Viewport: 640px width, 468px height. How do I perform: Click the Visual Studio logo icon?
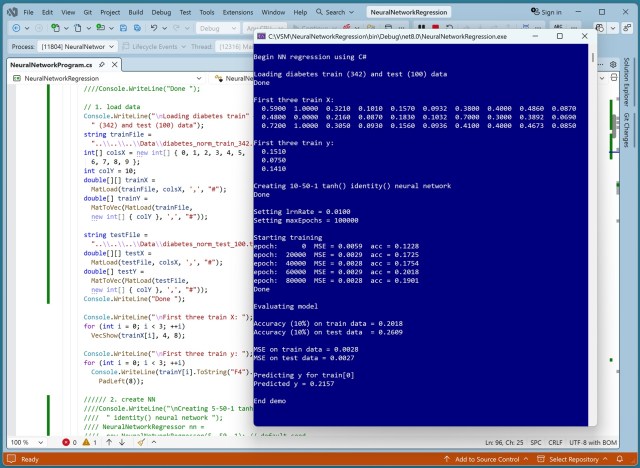11,11
